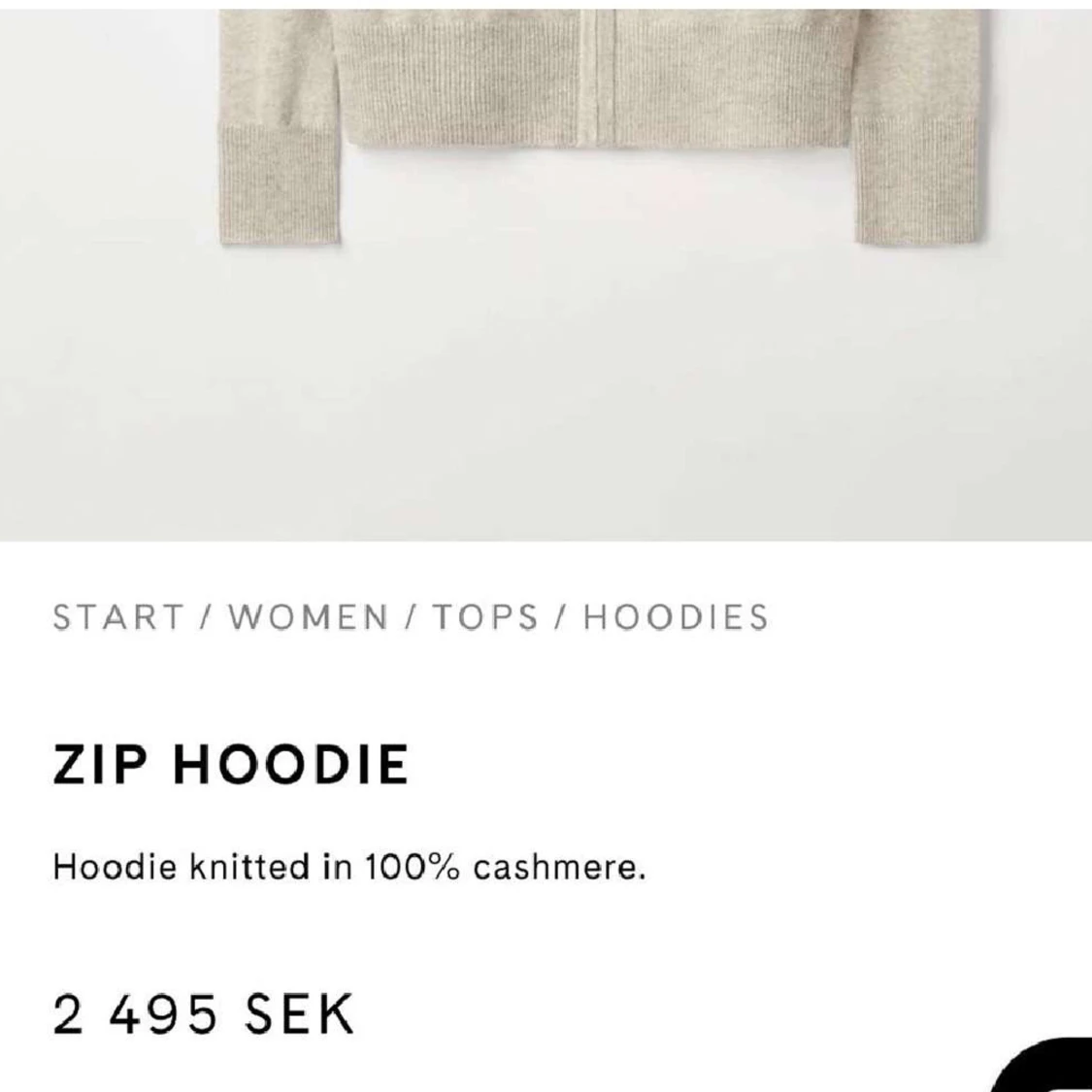The width and height of the screenshot is (1092, 1092).
Task: Select the HOODIES breadcrumb link
Action: [x=676, y=617]
